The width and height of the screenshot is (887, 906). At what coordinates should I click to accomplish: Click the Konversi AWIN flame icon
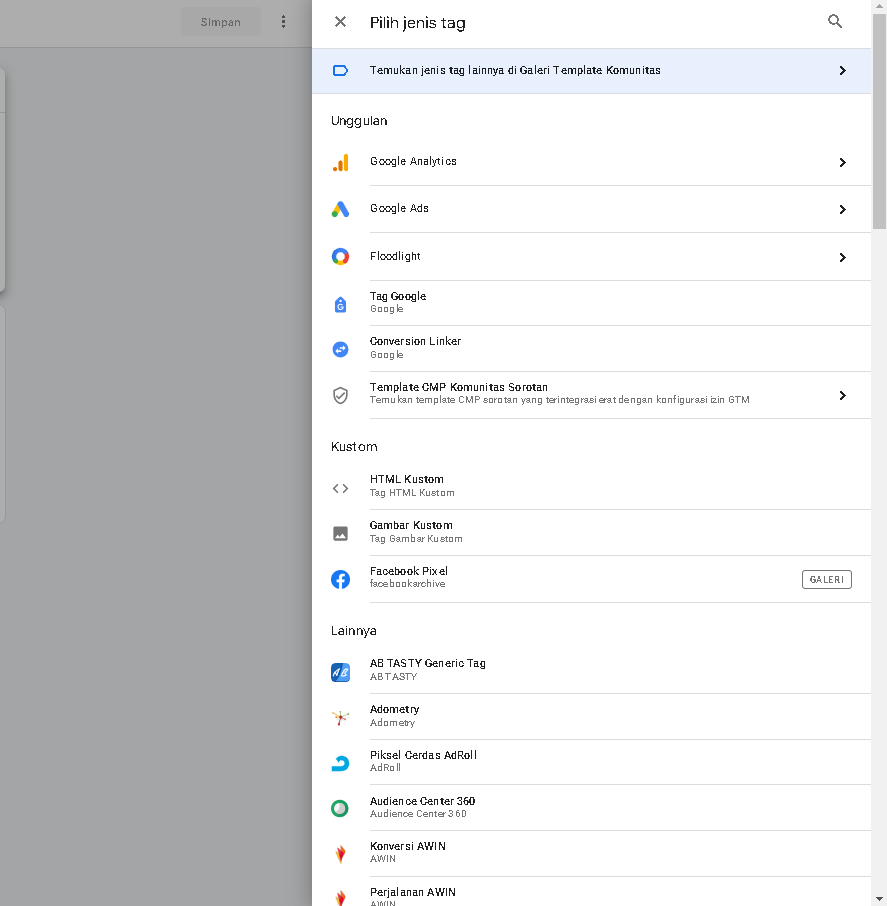(x=340, y=854)
